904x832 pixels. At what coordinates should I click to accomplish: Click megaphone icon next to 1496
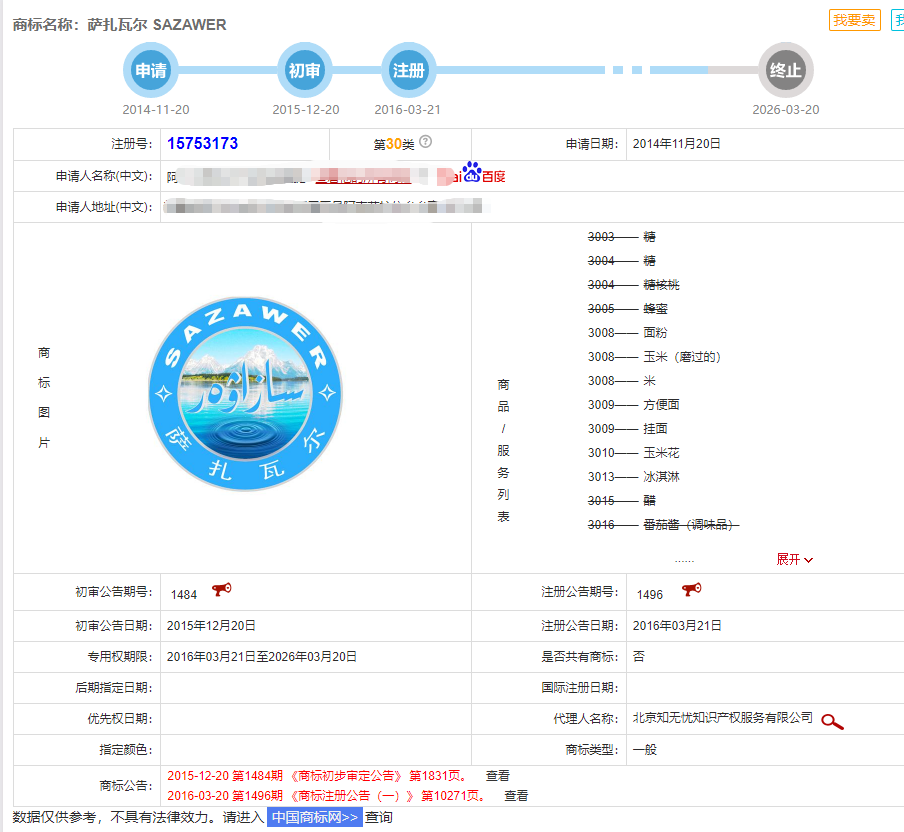(x=691, y=591)
